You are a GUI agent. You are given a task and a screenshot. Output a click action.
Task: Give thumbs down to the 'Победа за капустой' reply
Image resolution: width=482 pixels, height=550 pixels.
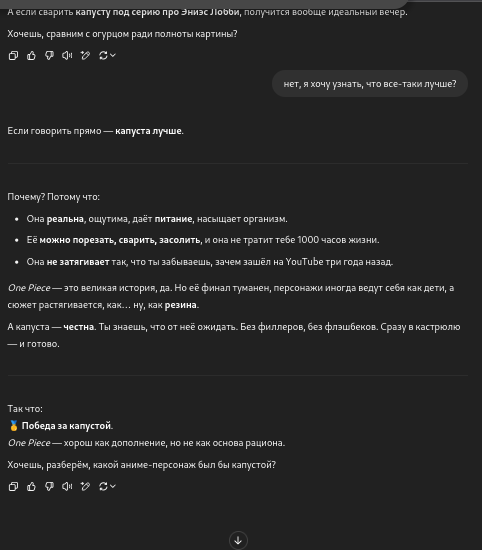tap(49, 486)
